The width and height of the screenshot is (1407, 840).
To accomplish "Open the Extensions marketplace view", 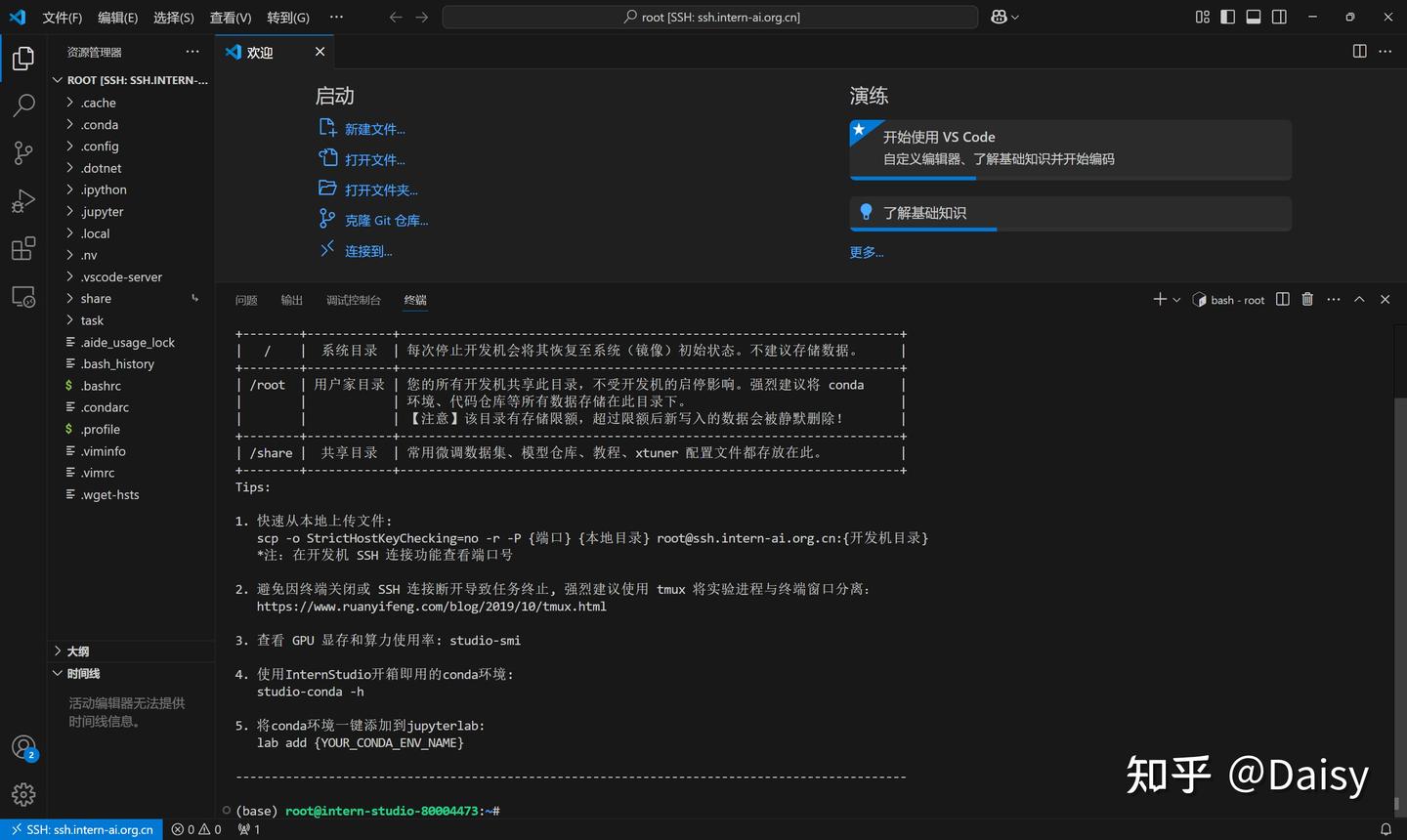I will [x=23, y=248].
